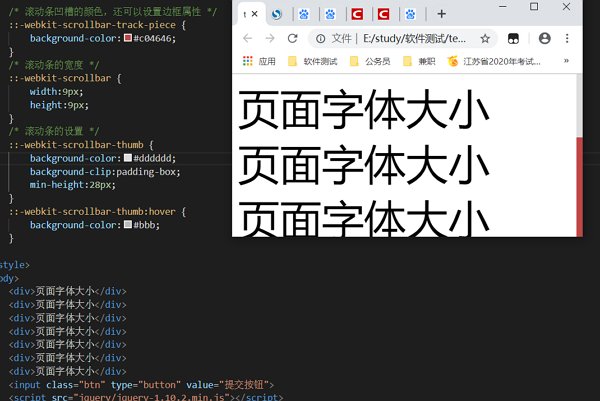The height and width of the screenshot is (401, 600).
Task: Click the "::-webkit-scrollbar-thumb:hover" selector
Action: pyautogui.click(x=92, y=211)
